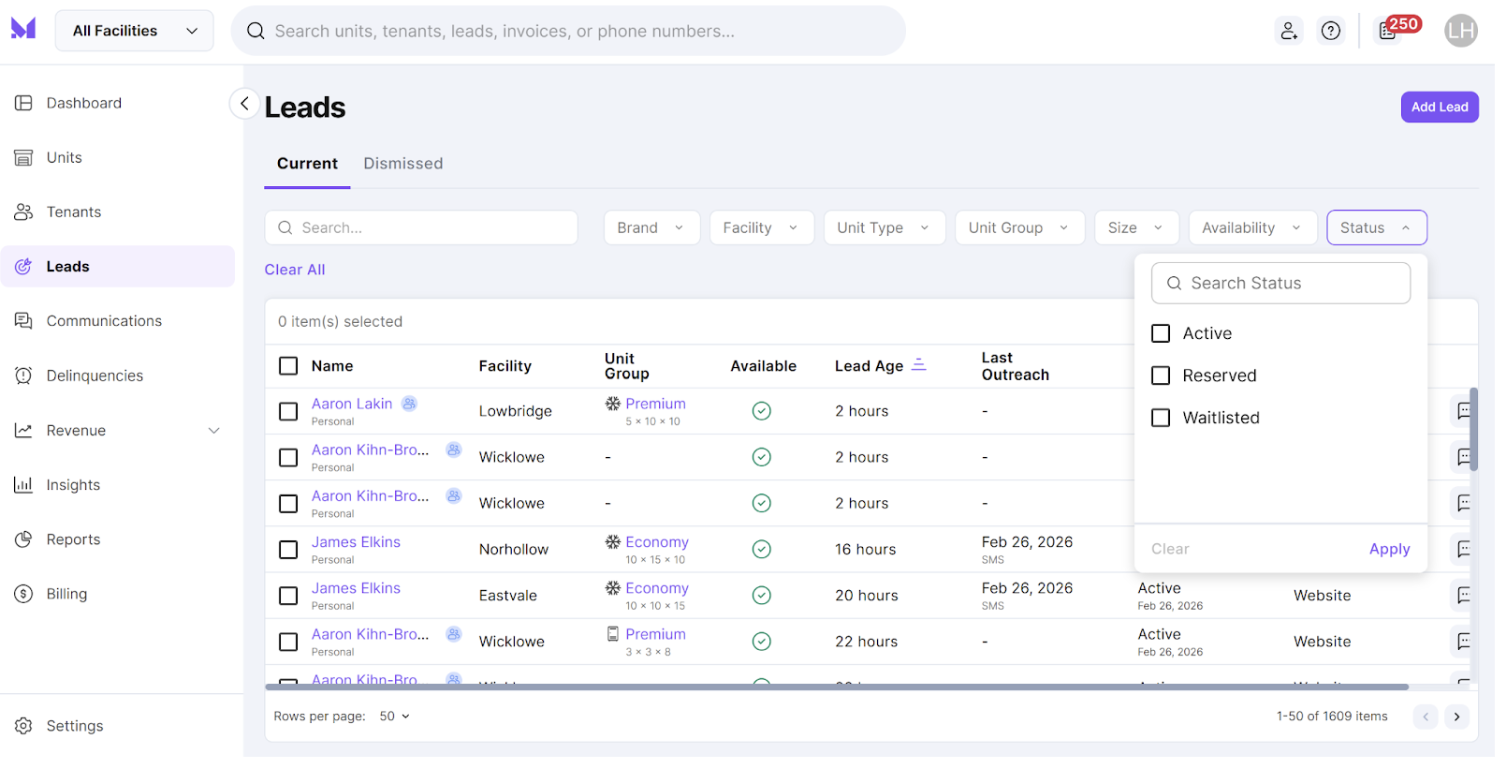The height and width of the screenshot is (758, 1496).
Task: Click the Lead Age sort icon
Action: pos(919,364)
